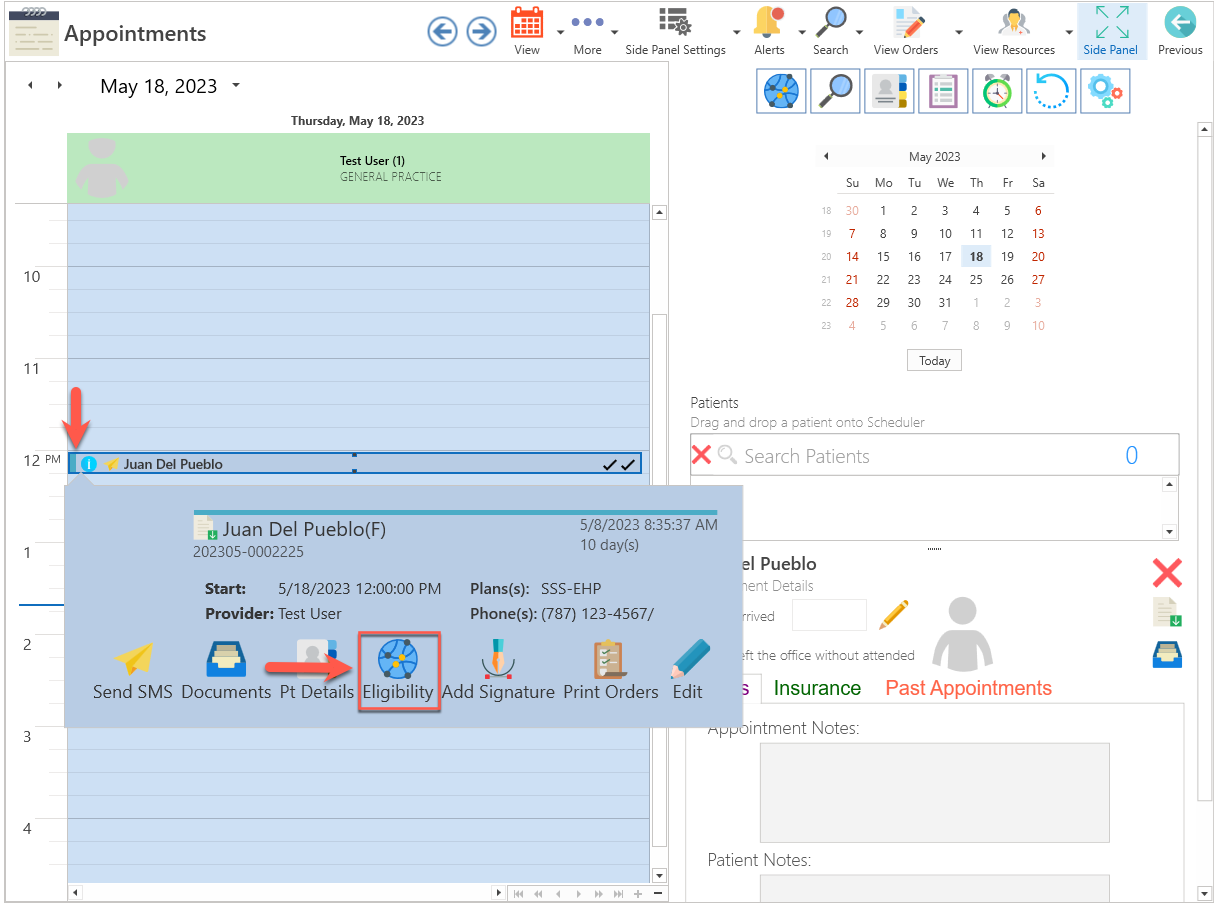This screenshot has width=1218, height=907.
Task: Click side panel patient contact card icon
Action: [889, 91]
